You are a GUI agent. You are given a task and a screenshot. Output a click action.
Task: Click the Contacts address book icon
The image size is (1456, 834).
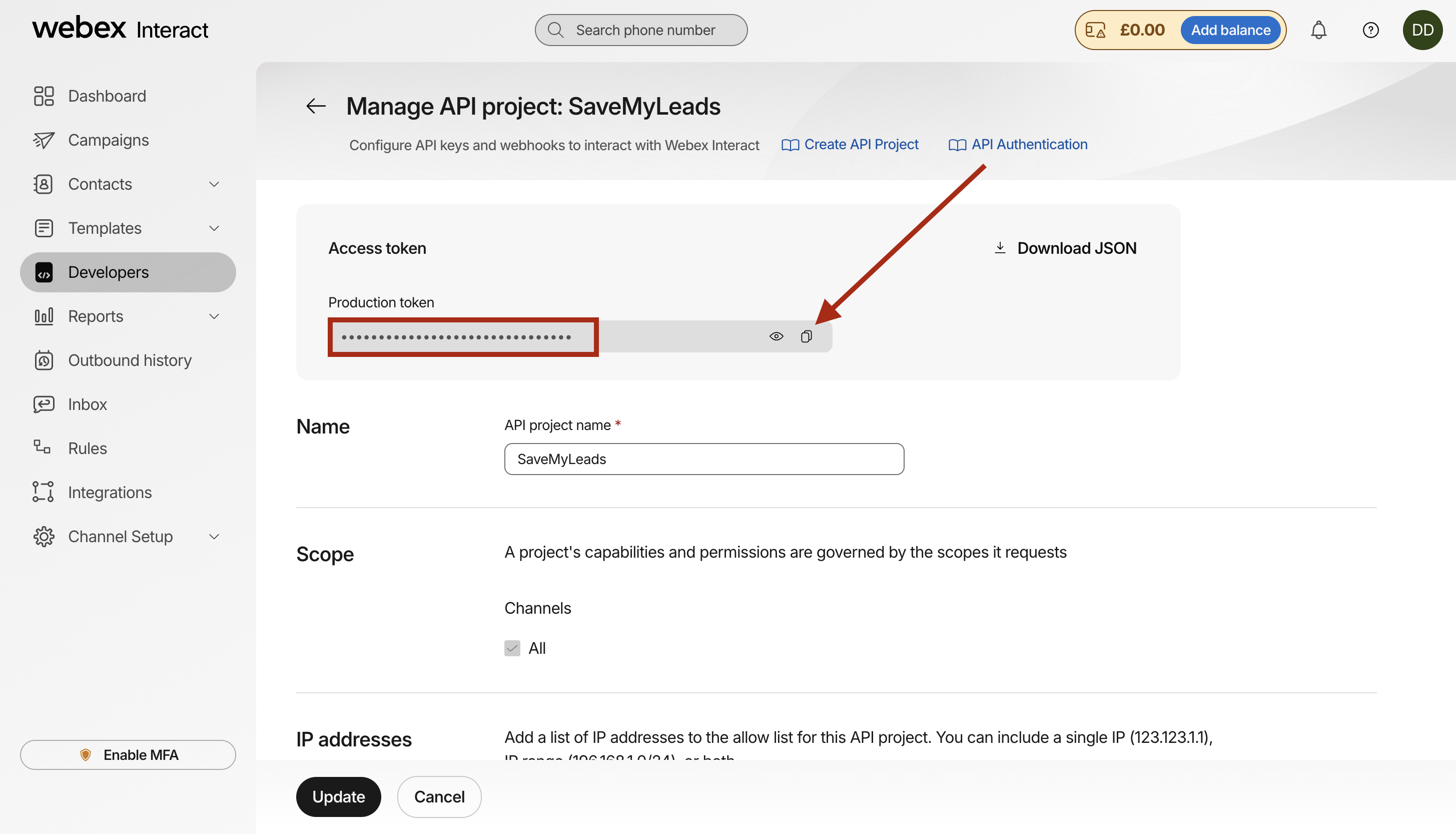tap(44, 184)
